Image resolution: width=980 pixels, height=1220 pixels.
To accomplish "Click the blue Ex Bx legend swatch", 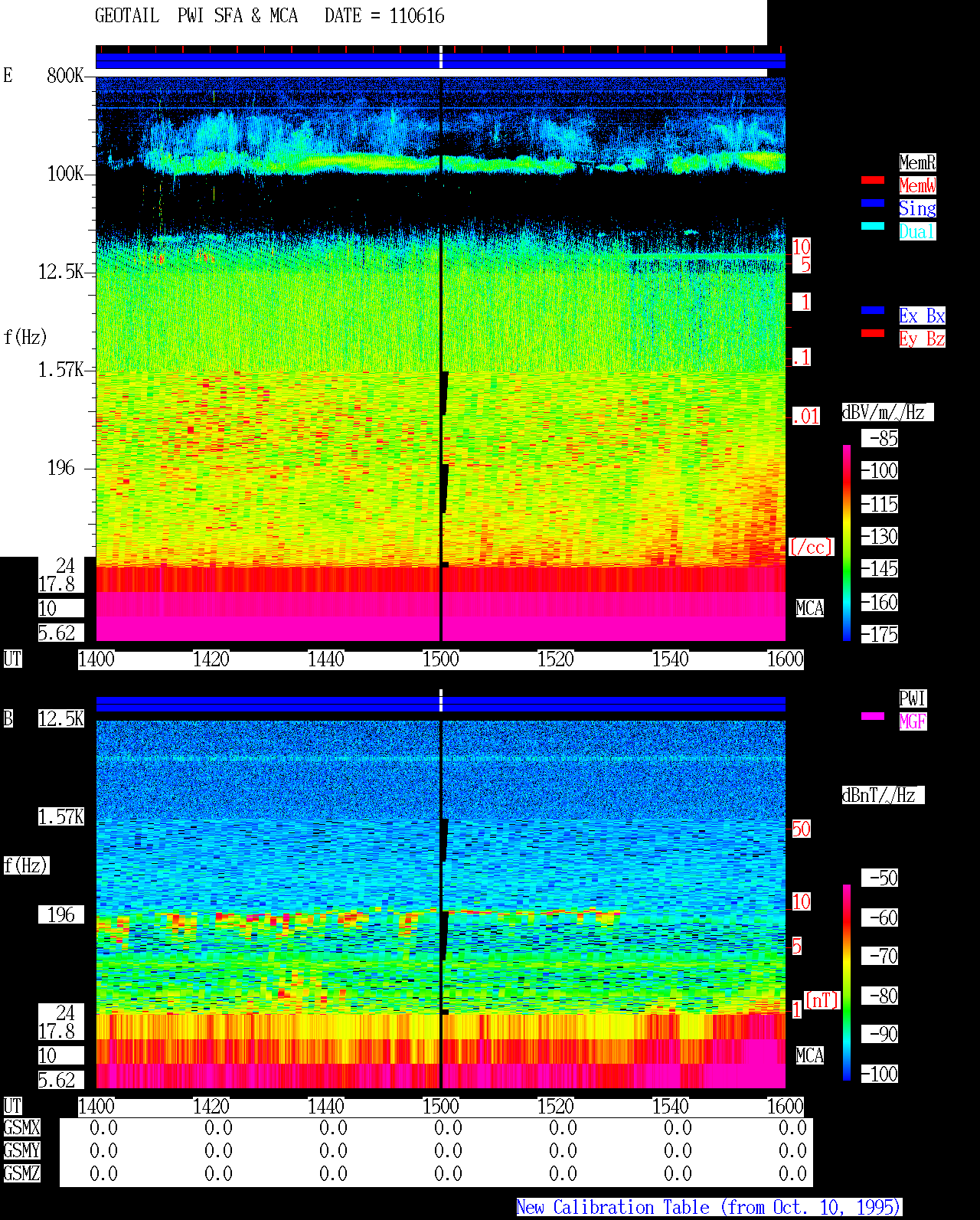I will [873, 310].
